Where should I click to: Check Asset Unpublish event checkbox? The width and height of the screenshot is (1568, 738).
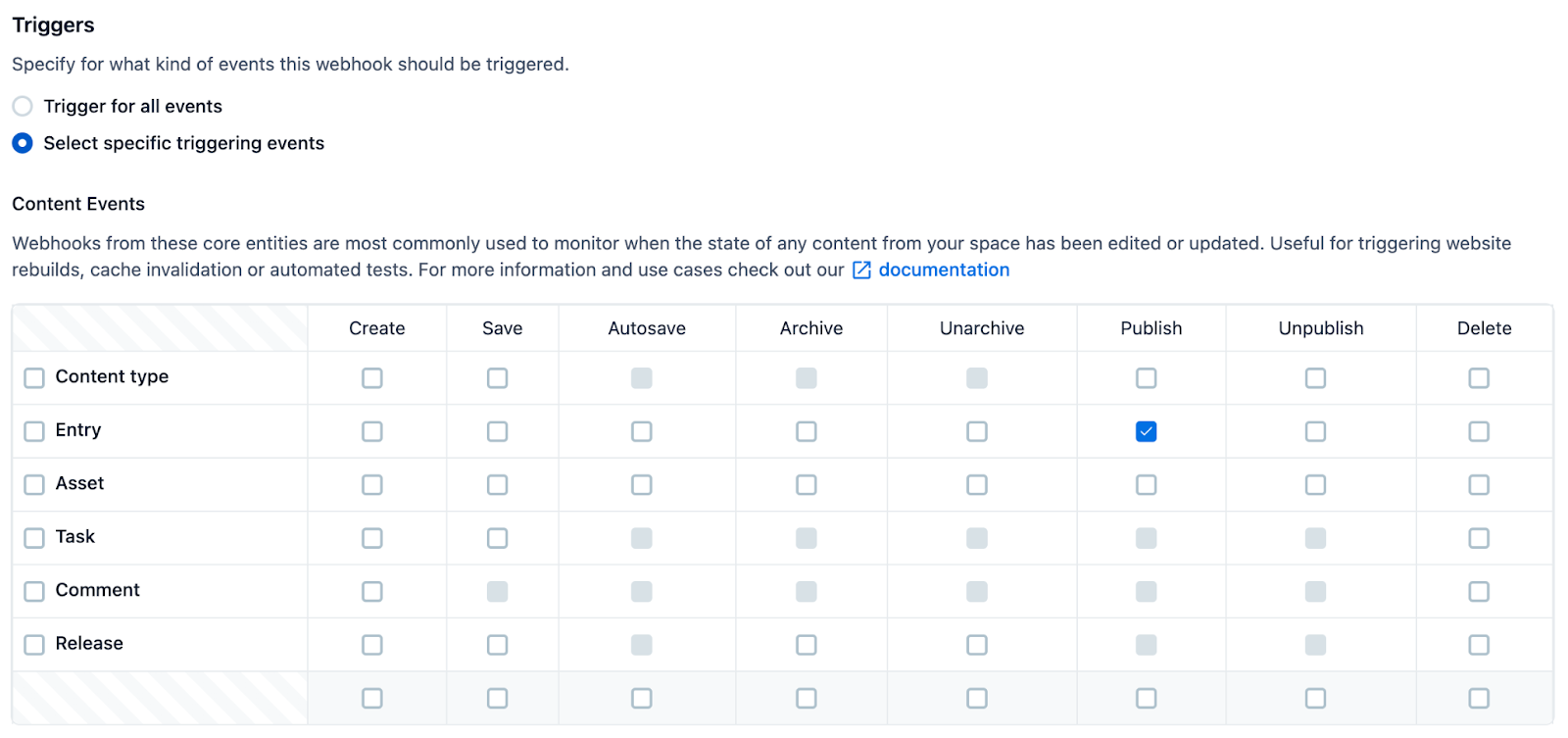[x=1315, y=484]
